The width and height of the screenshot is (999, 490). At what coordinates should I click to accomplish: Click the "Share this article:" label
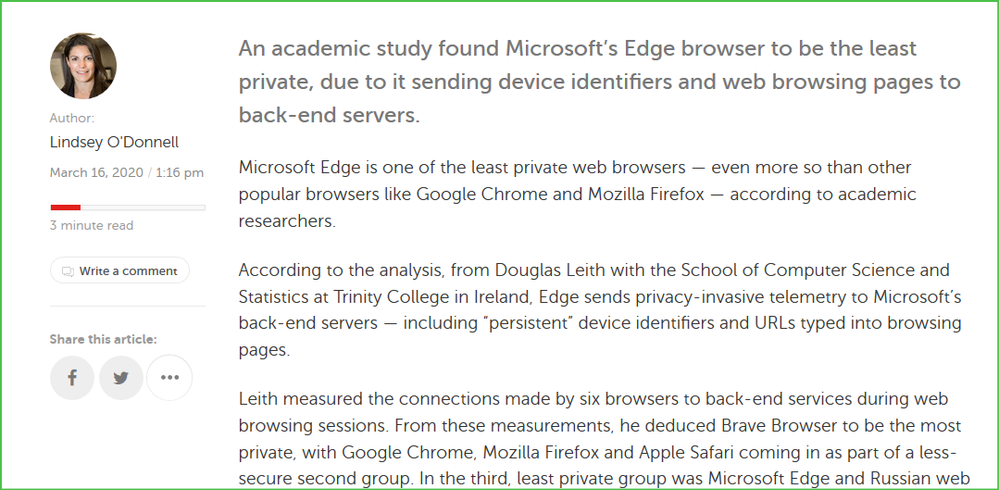[103, 340]
